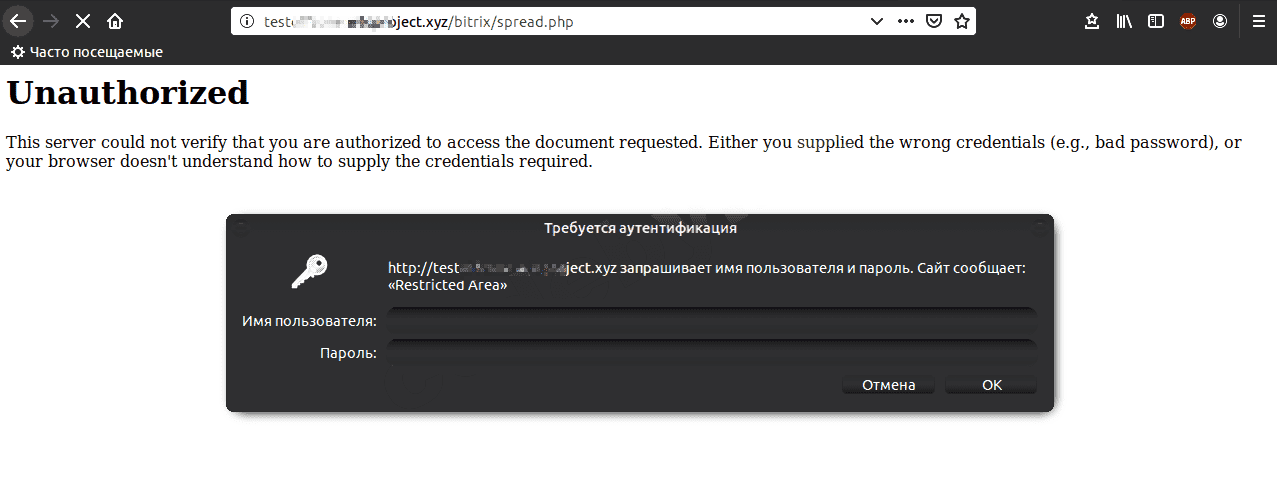This screenshot has width=1277, height=504.
Task: Open the Firefox hamburger menu
Action: (x=1258, y=21)
